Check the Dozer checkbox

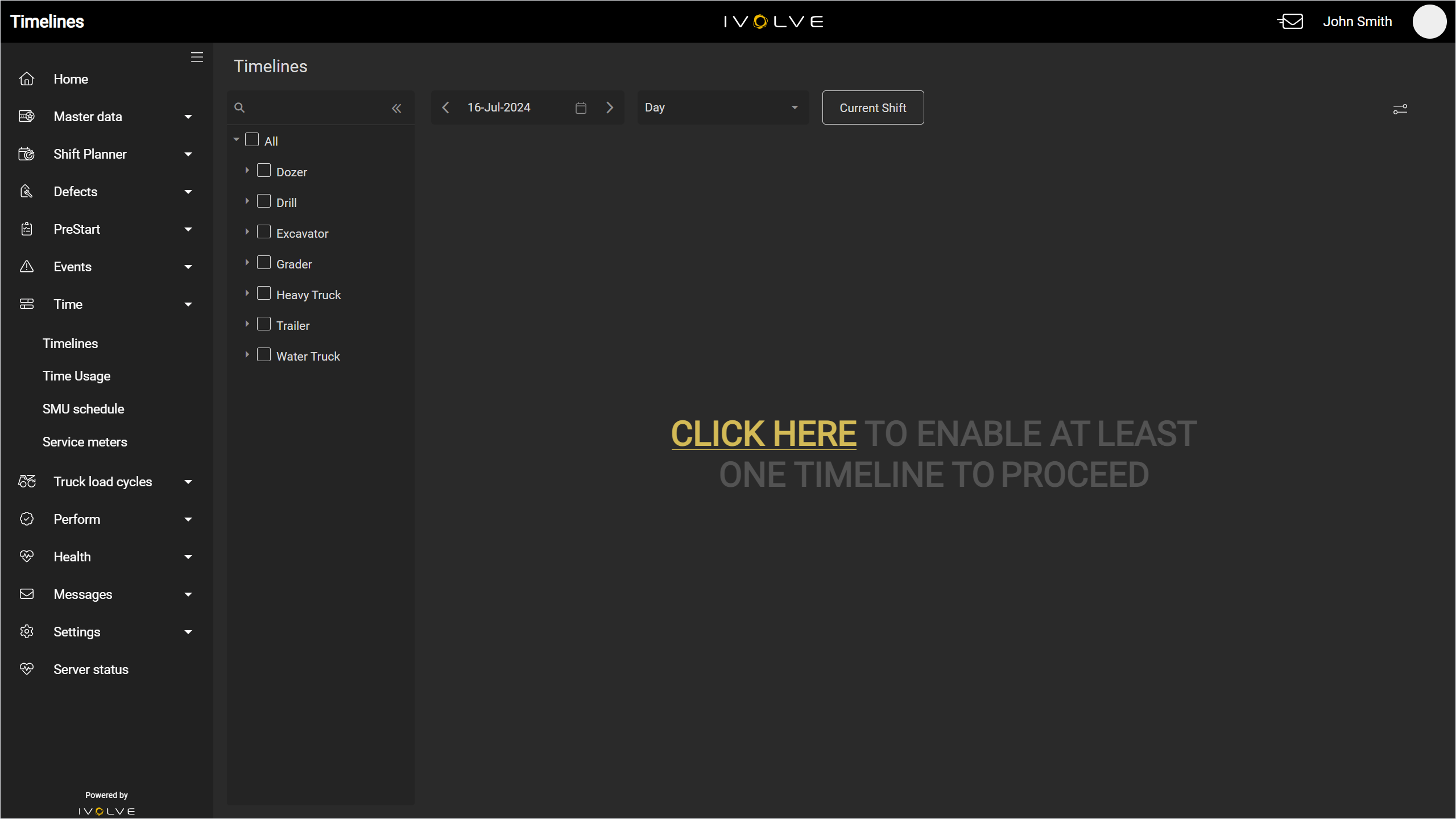pos(264,171)
